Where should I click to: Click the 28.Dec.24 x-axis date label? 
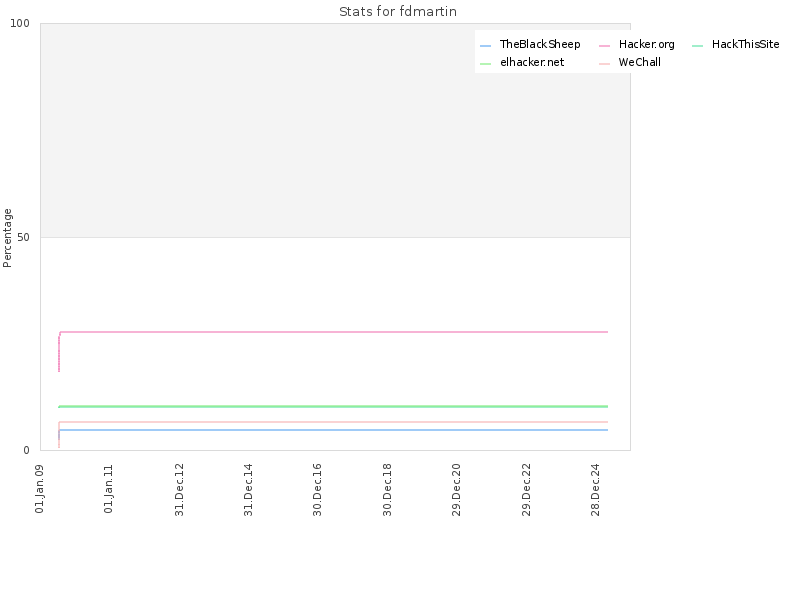click(595, 489)
